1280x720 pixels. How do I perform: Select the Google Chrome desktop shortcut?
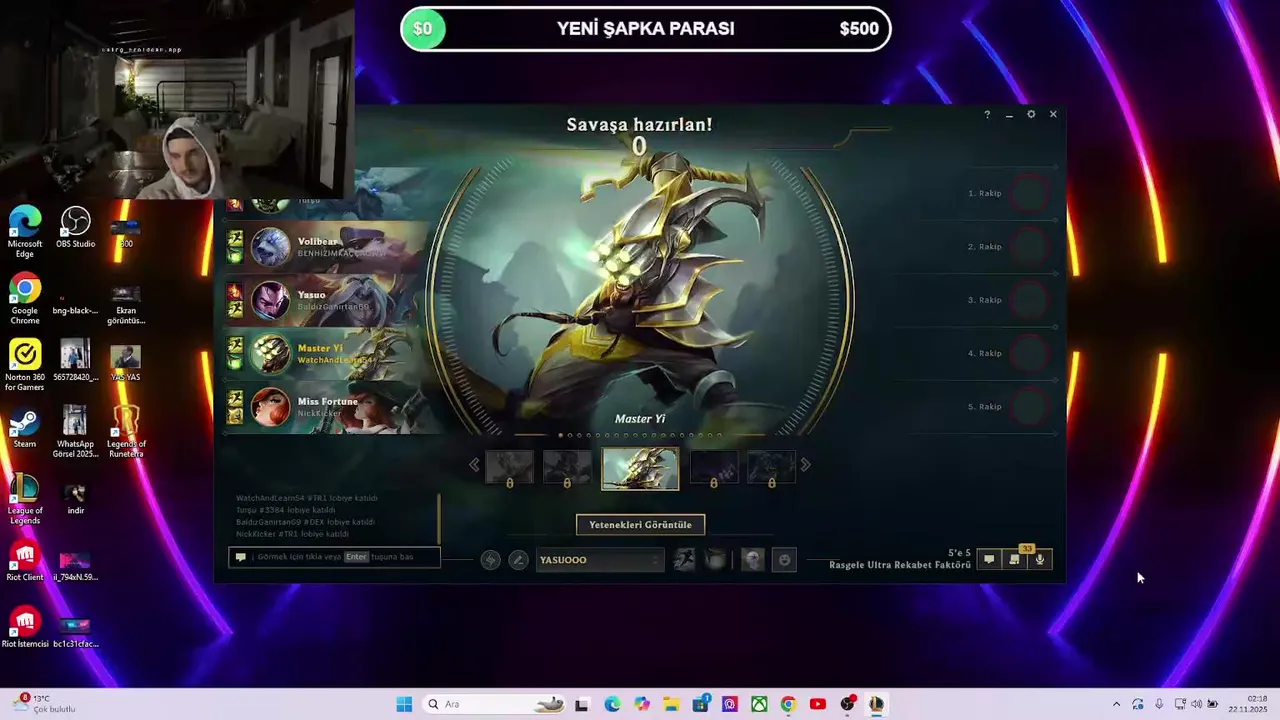point(25,298)
